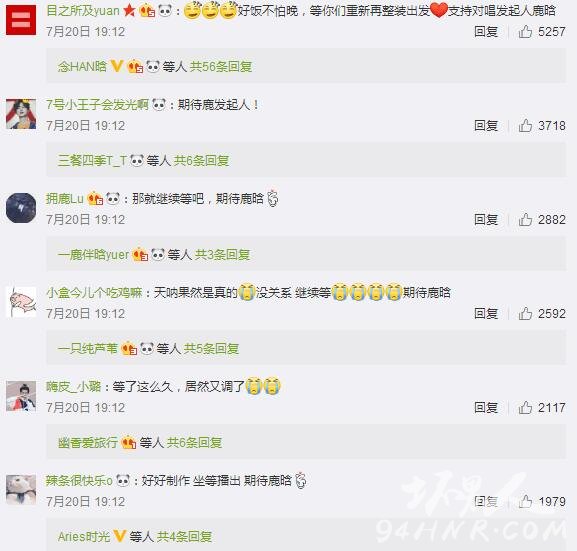The width and height of the screenshot is (577, 551).
Task: Open replier profile 念HAN晗
Action: [82, 67]
